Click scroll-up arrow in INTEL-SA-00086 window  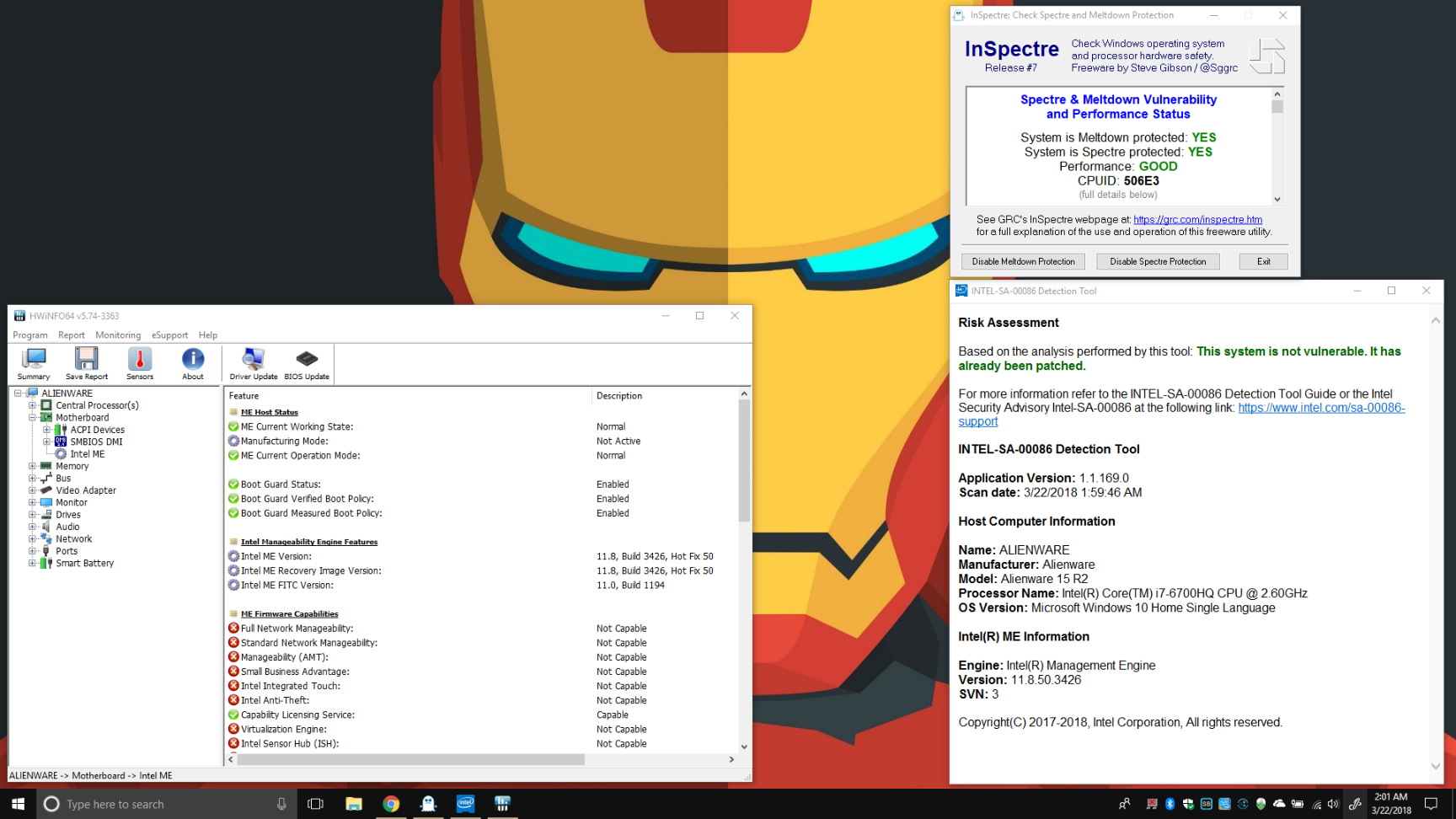pos(1436,321)
